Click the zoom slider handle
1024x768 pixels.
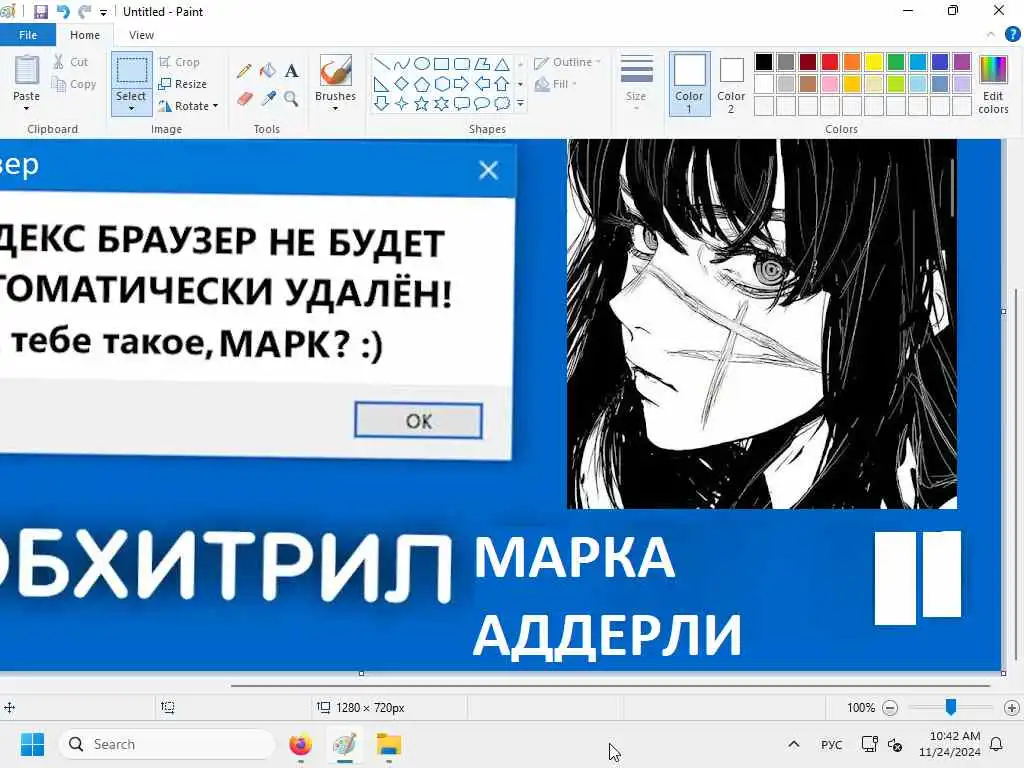coord(951,707)
